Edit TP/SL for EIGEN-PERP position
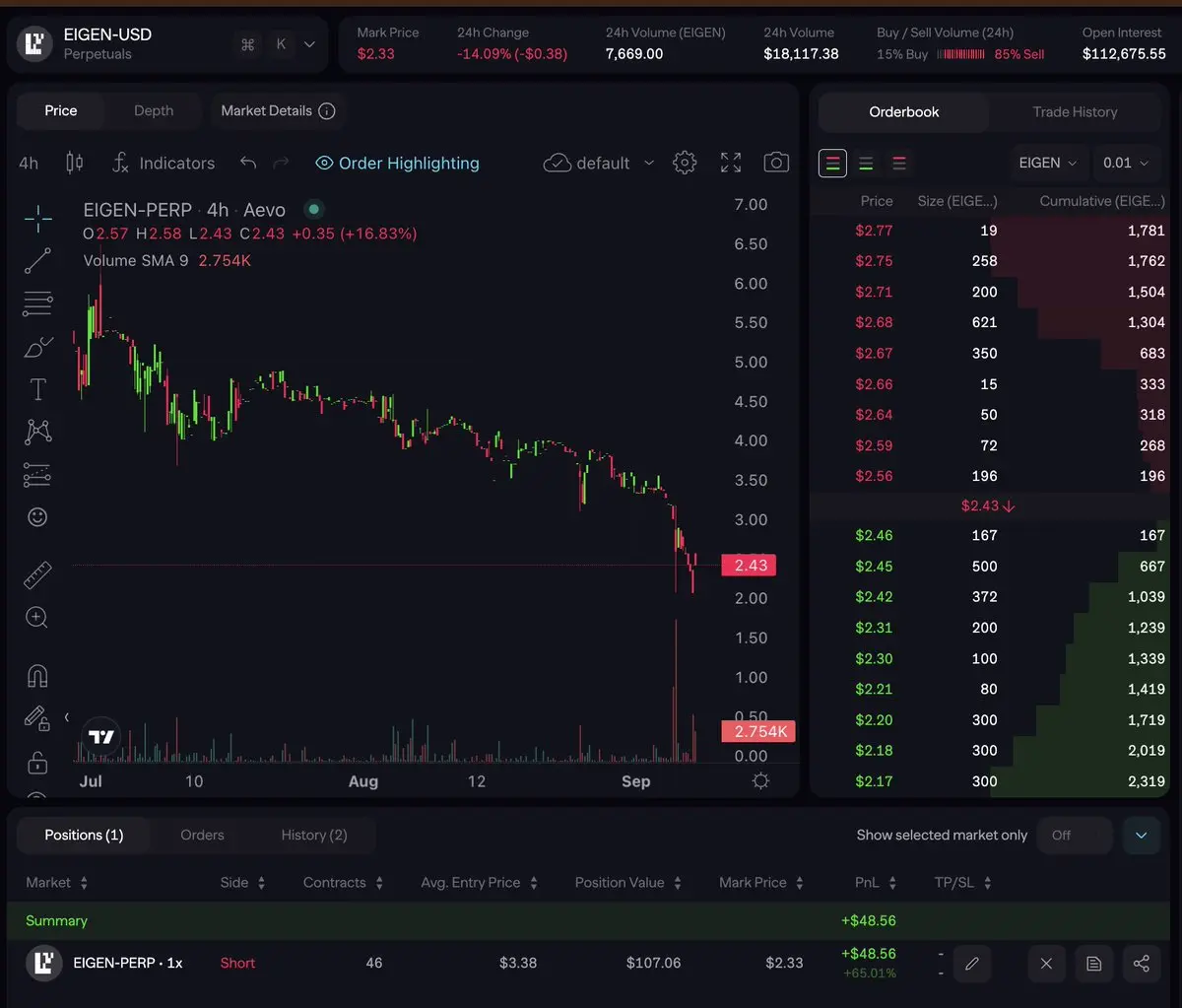This screenshot has height=1008, width=1182. click(x=971, y=963)
